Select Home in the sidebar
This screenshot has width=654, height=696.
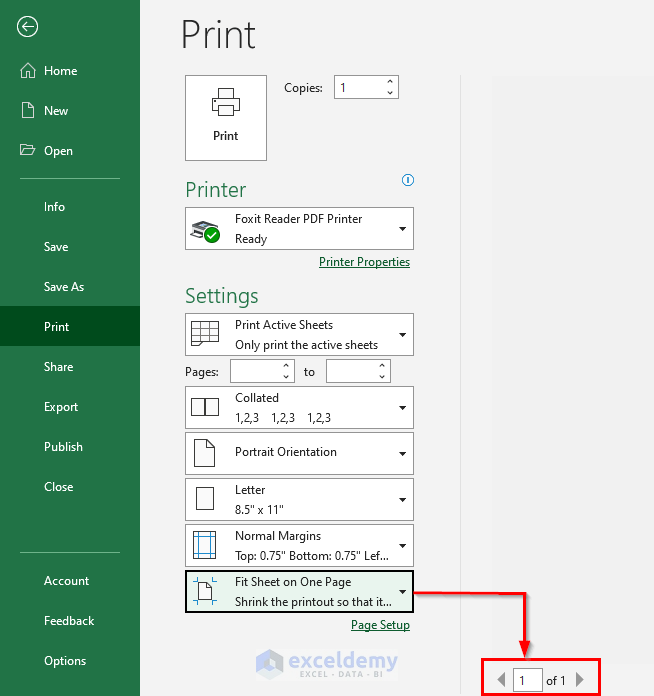[x=70, y=71]
